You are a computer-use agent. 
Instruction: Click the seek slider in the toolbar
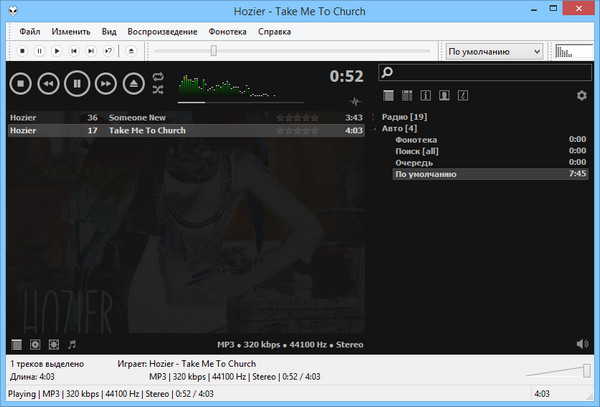[290, 50]
